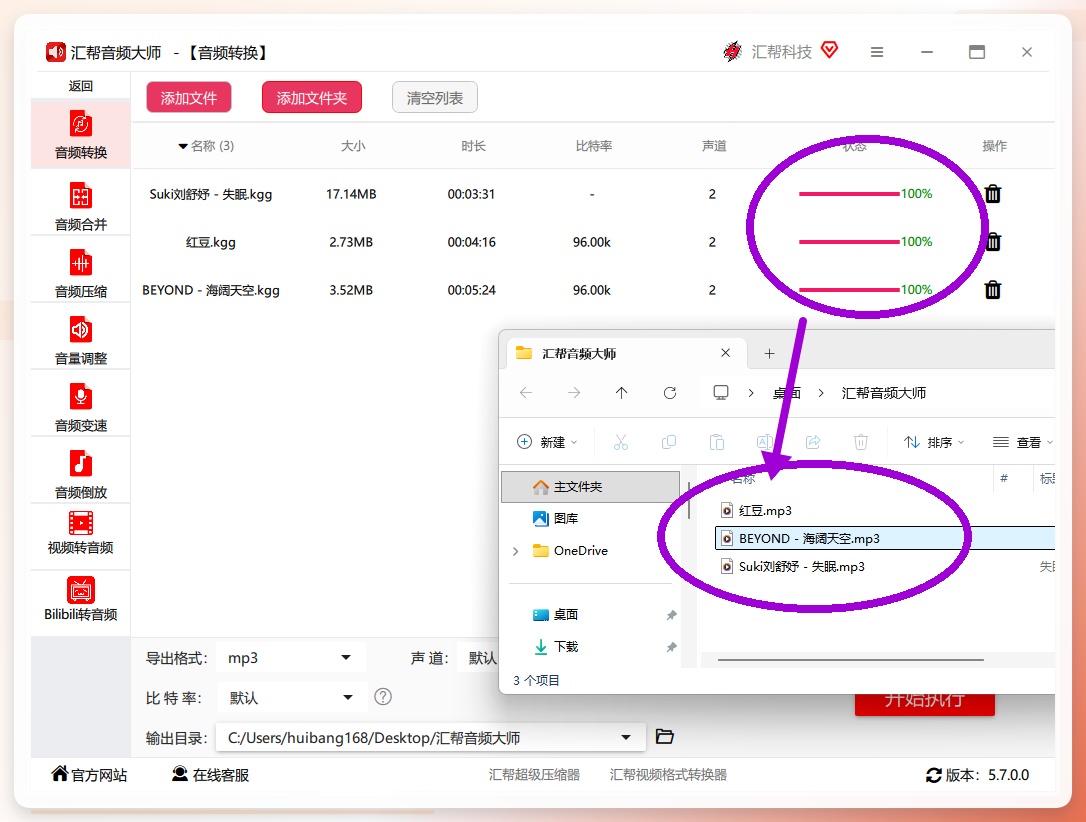
Task: Delete the BEYOND - 海阔天空.kgg row
Action: coord(992,289)
